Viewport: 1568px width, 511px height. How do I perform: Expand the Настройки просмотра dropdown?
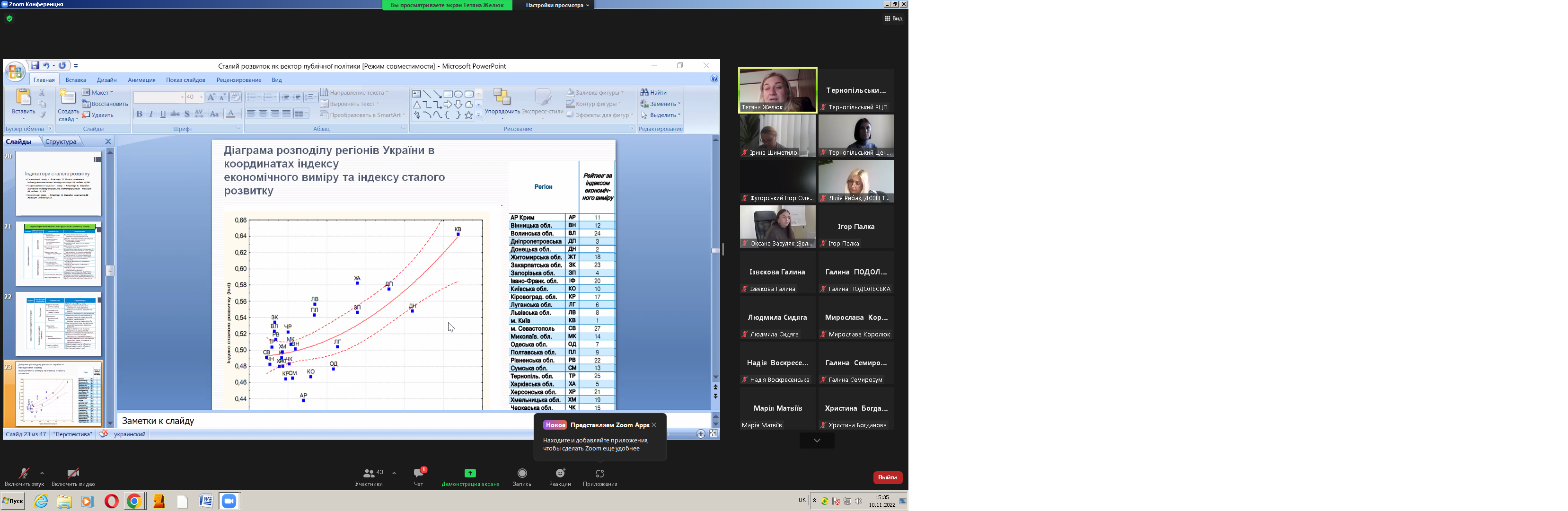coord(557,5)
